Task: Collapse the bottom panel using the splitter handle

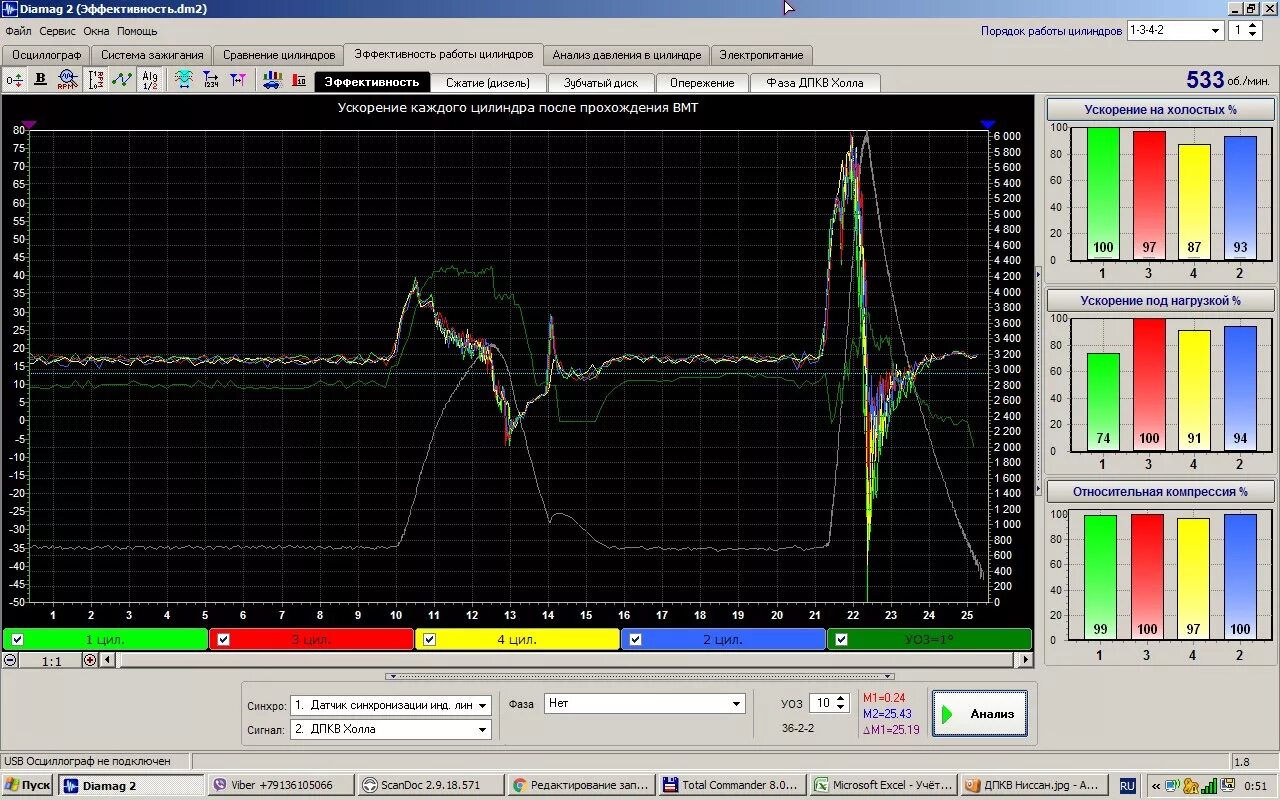Action: click(640, 676)
